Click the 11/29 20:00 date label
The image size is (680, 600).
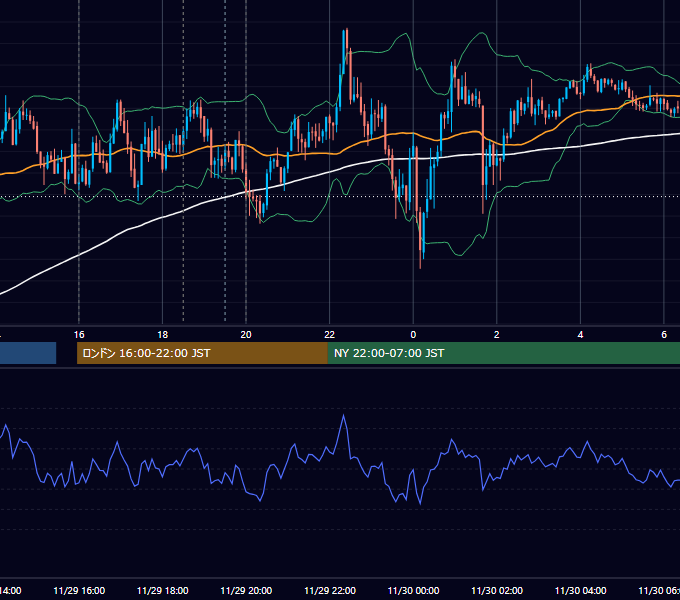point(246,591)
